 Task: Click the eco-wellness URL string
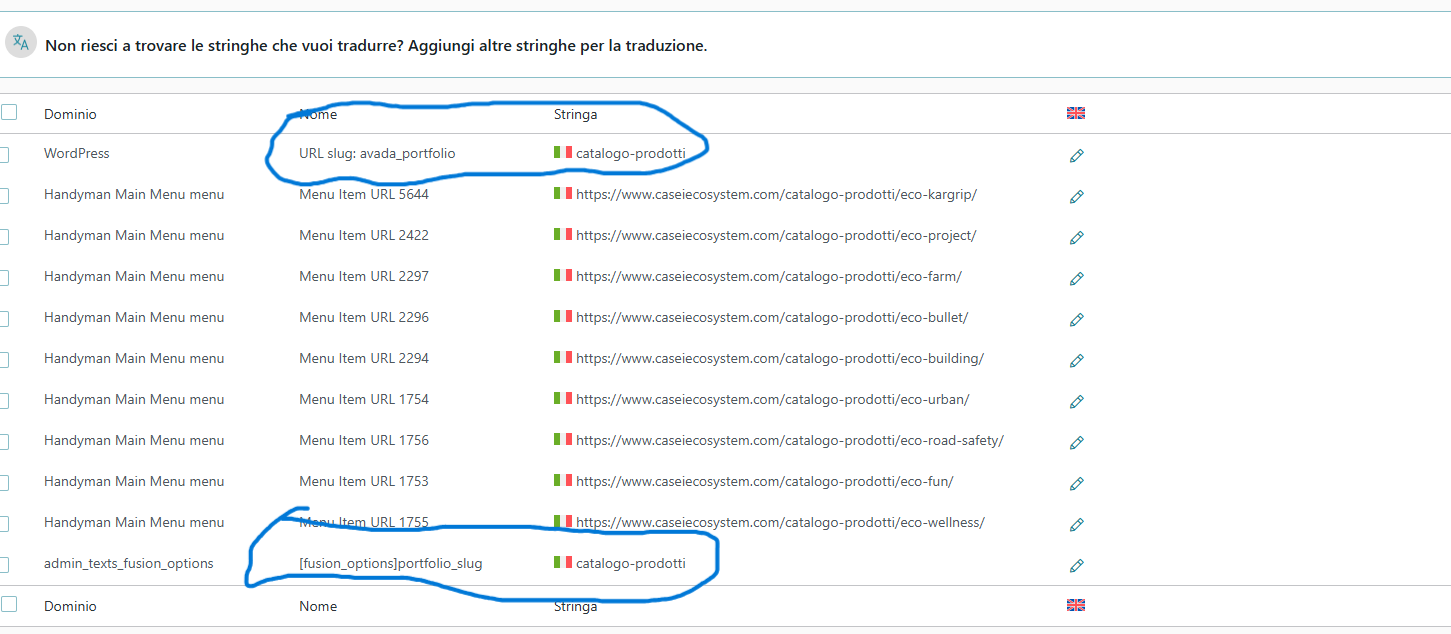[780, 522]
